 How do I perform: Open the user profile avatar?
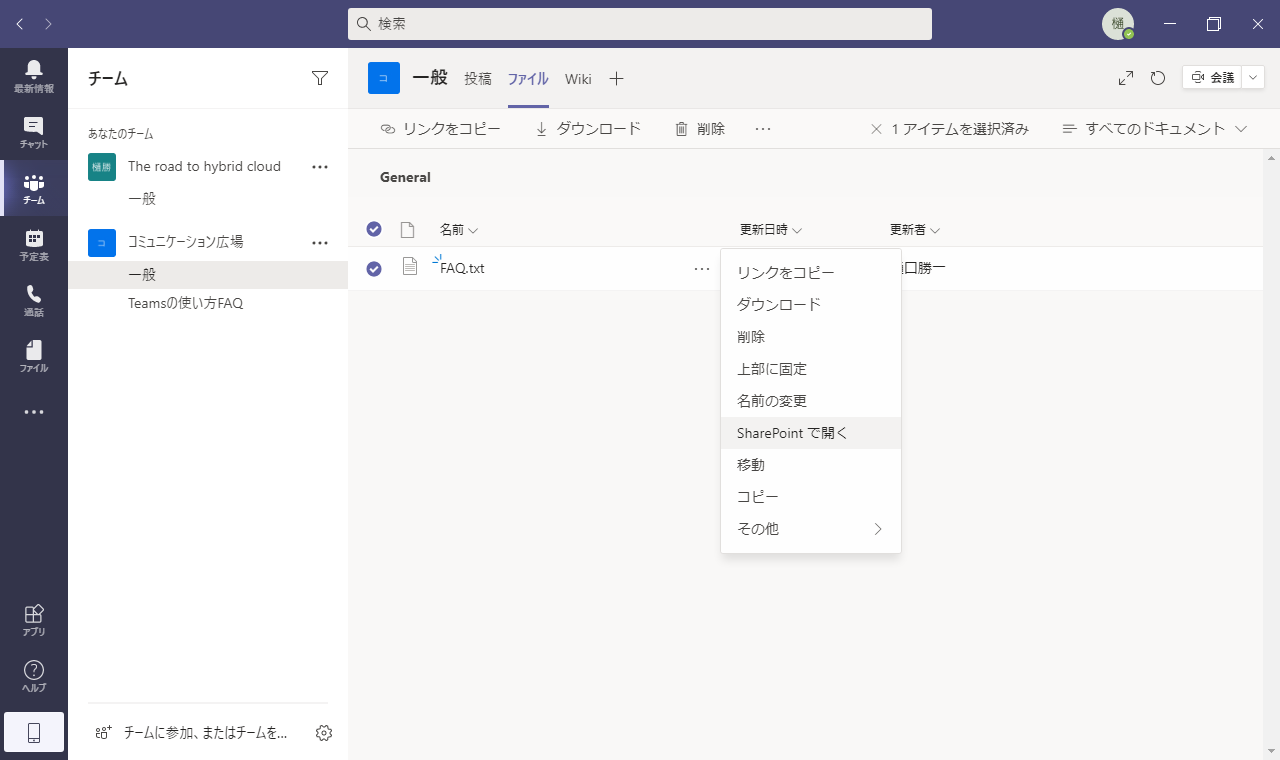click(1118, 24)
